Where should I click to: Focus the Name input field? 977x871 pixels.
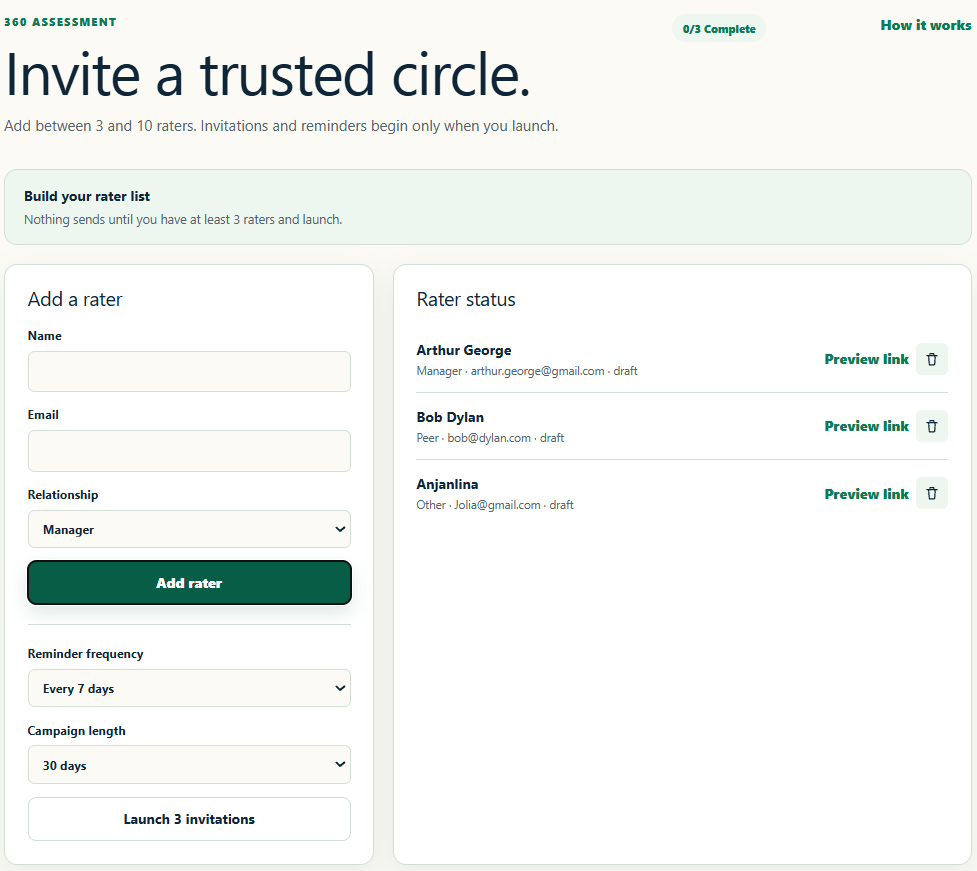189,372
